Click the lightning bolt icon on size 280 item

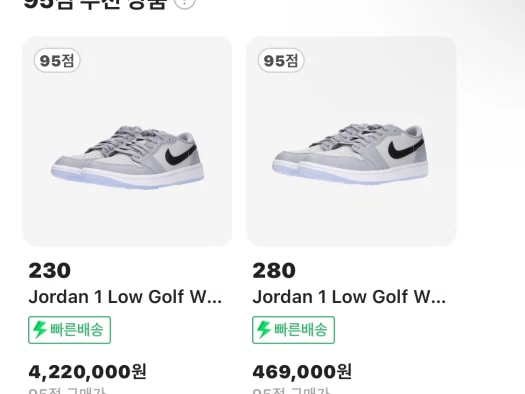coord(264,329)
